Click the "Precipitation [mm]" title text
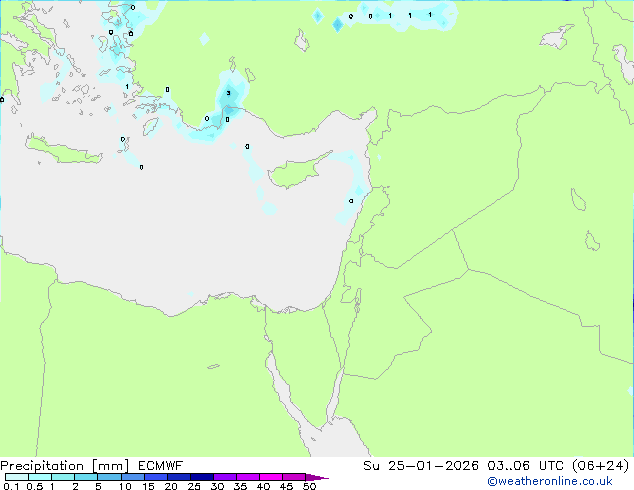634x490 pixels. (x=65, y=466)
